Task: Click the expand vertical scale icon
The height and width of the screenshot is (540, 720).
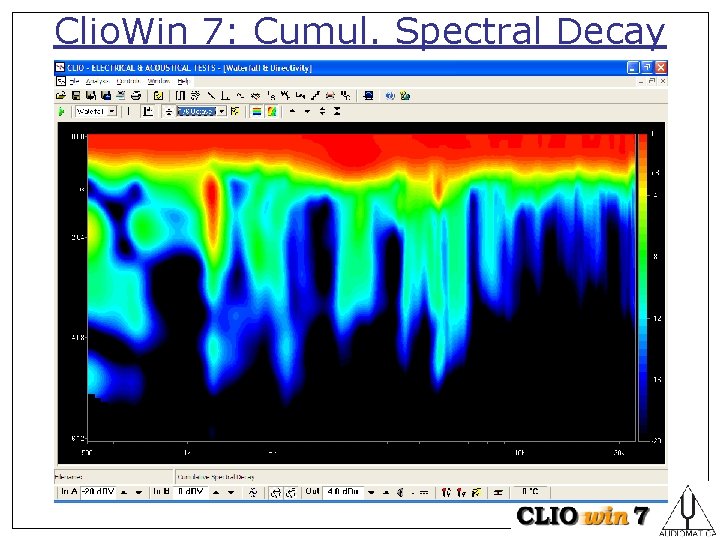Action: pos(322,111)
